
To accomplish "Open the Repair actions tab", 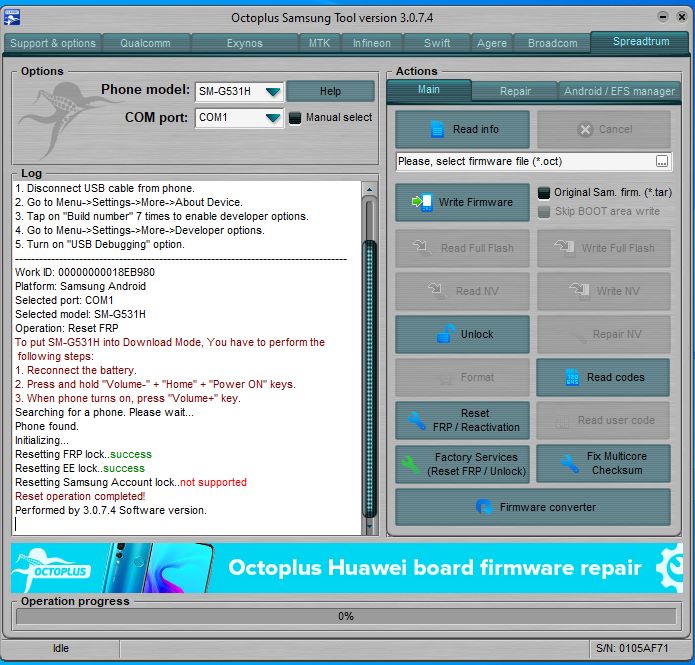I will pyautogui.click(x=515, y=91).
